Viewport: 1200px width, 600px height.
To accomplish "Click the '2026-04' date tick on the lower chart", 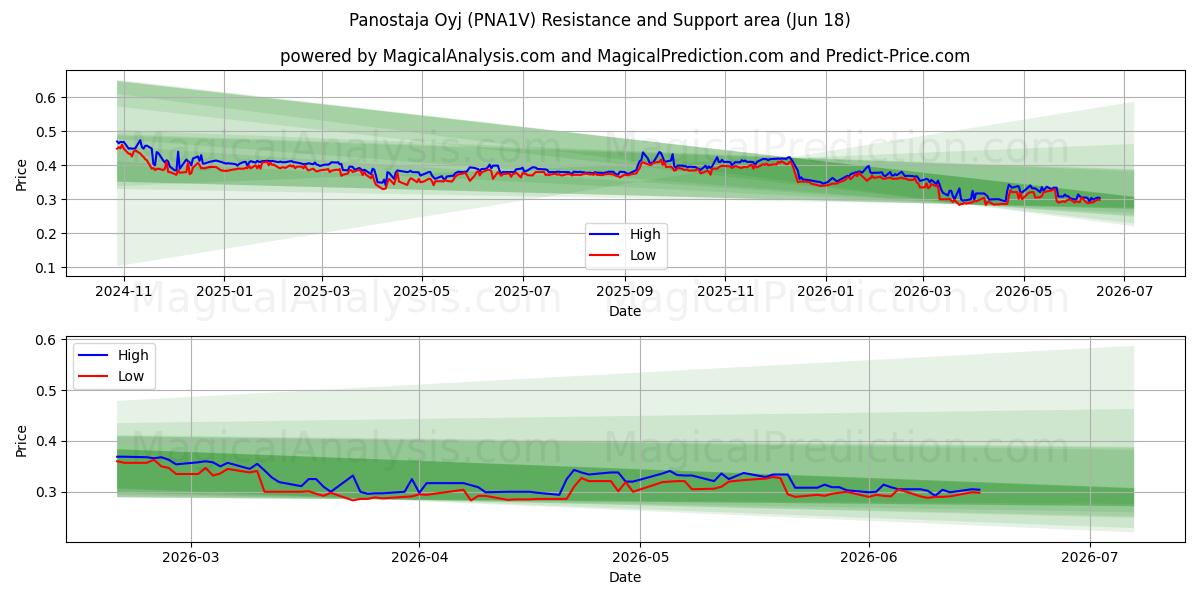I will [419, 558].
